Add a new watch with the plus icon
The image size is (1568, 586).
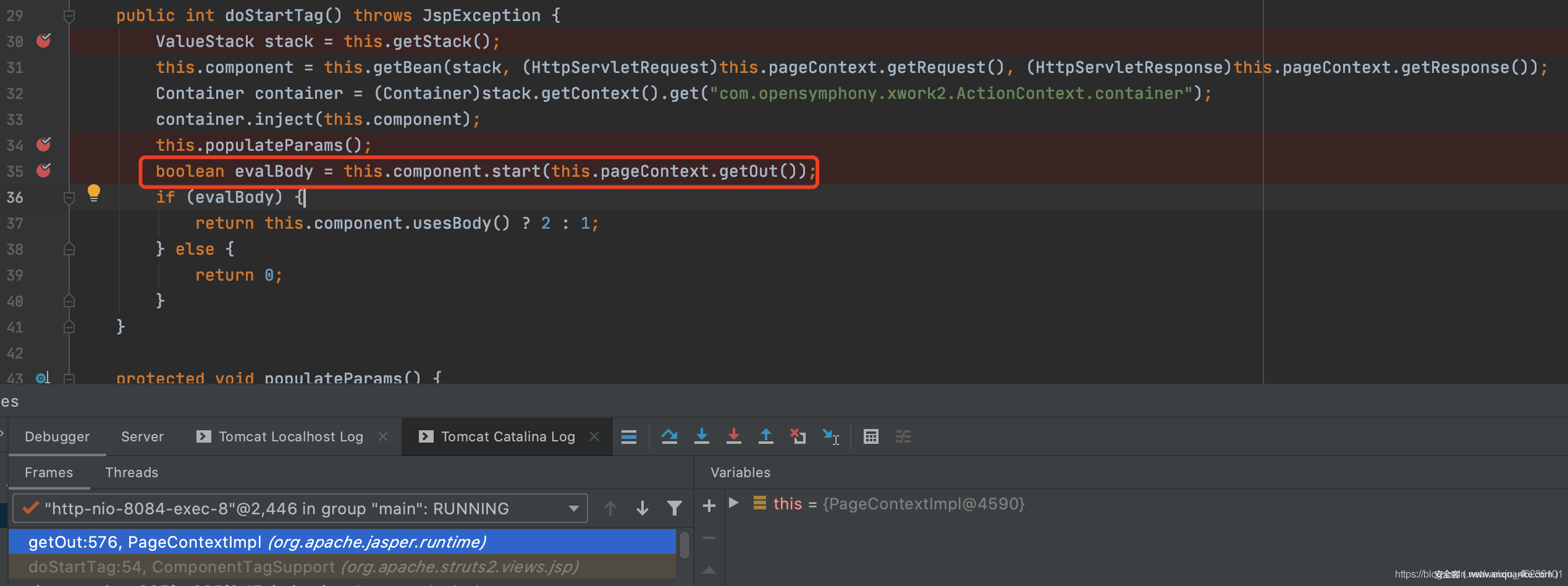click(709, 506)
